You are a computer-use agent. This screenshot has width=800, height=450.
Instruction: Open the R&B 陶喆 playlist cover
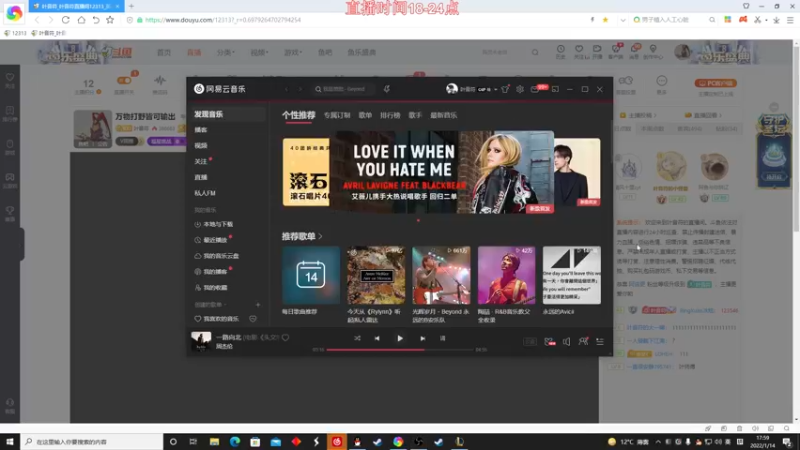pyautogui.click(x=507, y=276)
